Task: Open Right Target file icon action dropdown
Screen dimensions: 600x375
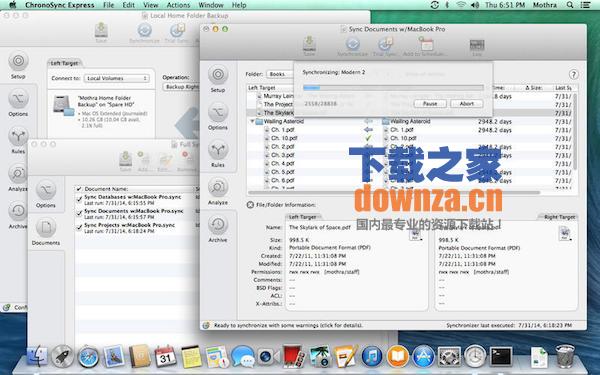Action: click(x=565, y=234)
